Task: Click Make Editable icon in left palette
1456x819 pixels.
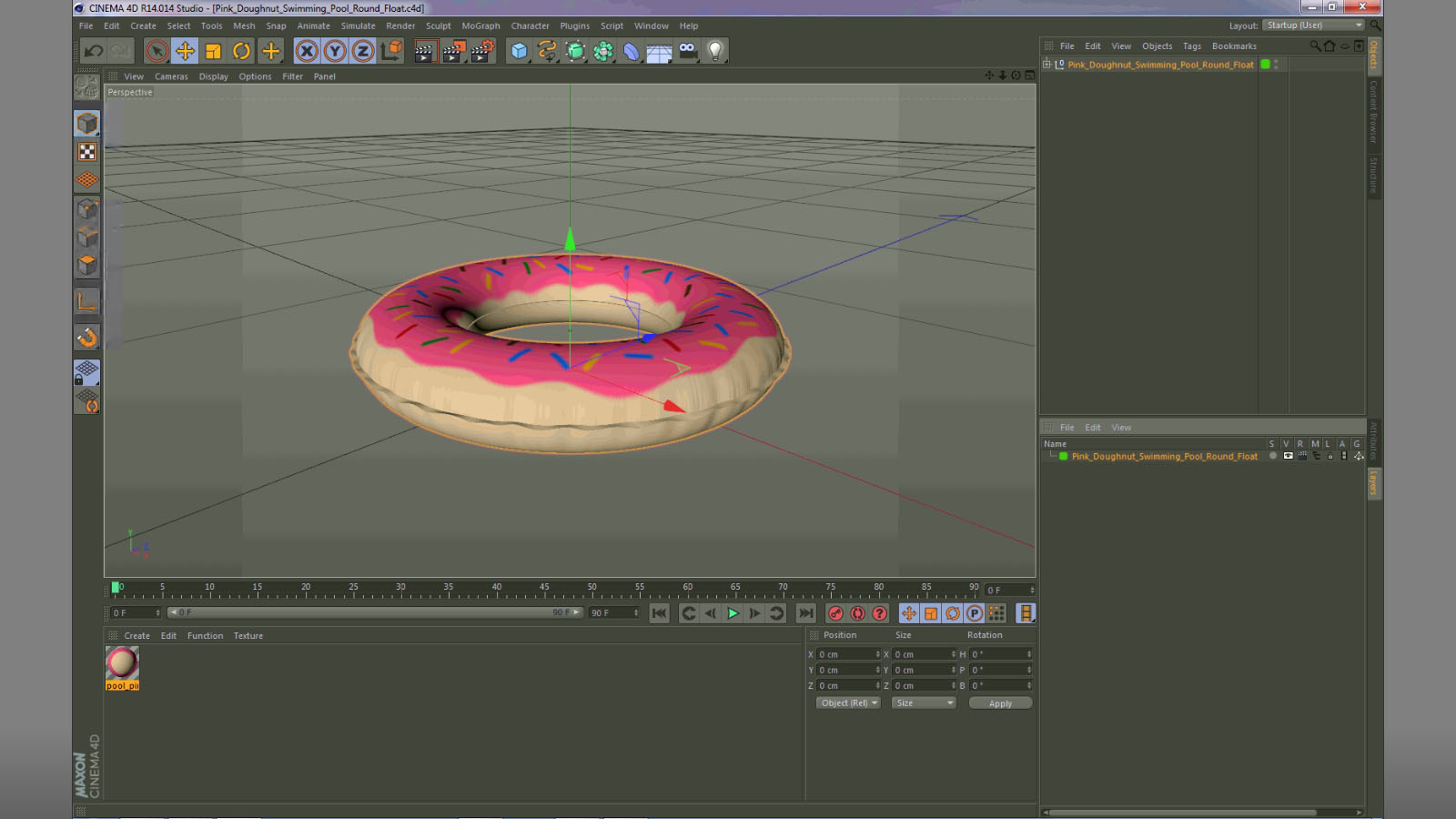Action: click(87, 87)
